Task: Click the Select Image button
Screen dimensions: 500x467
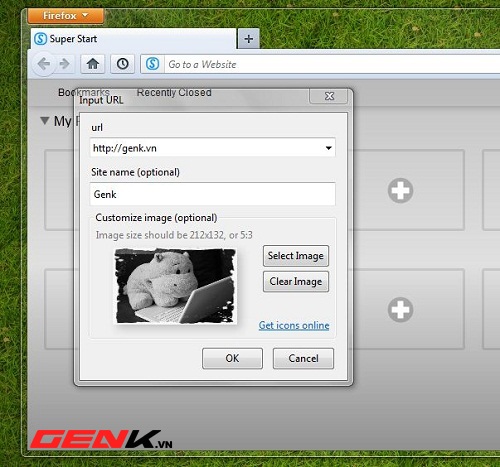Action: 296,256
